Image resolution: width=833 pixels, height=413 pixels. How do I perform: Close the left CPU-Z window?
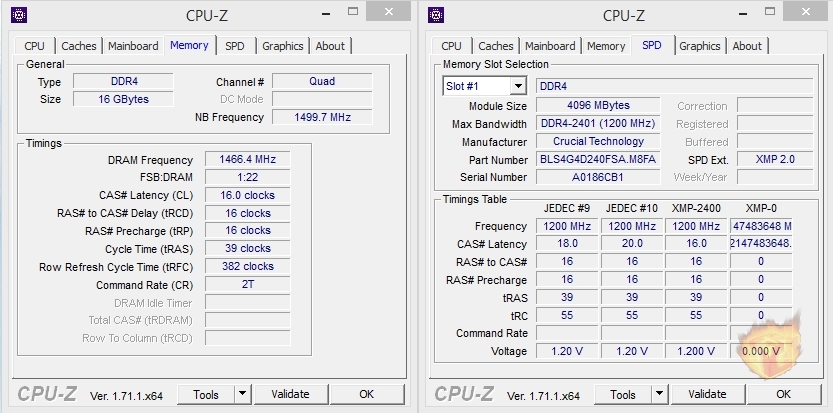388,11
